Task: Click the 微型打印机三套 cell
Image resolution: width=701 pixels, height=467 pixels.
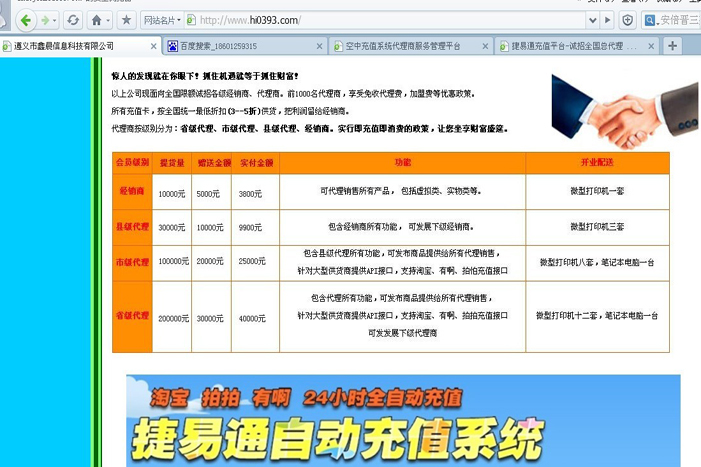Action: point(597,227)
